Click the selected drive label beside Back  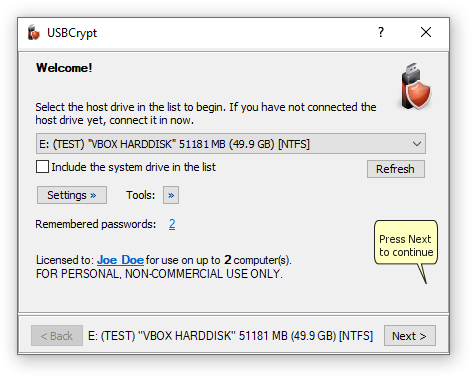pos(231,336)
